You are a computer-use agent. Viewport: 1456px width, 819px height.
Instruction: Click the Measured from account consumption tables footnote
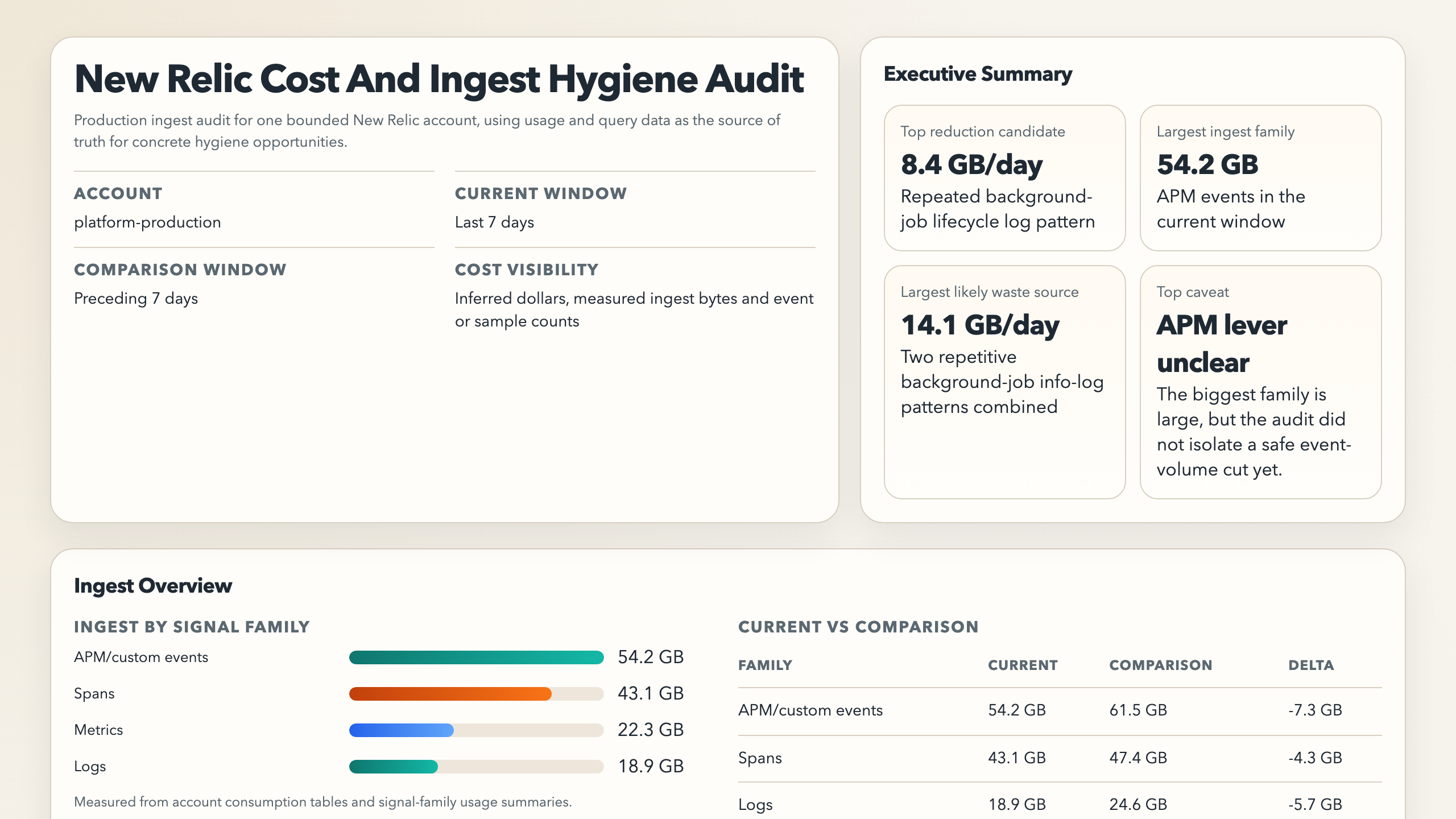(x=322, y=802)
